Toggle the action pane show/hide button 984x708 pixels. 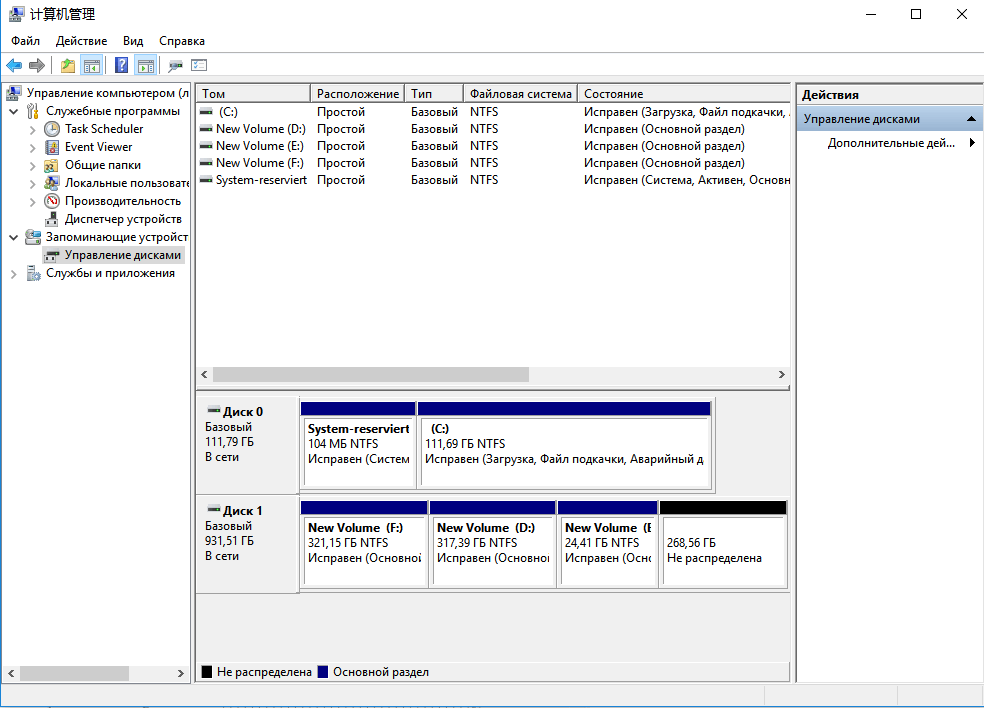click(145, 66)
